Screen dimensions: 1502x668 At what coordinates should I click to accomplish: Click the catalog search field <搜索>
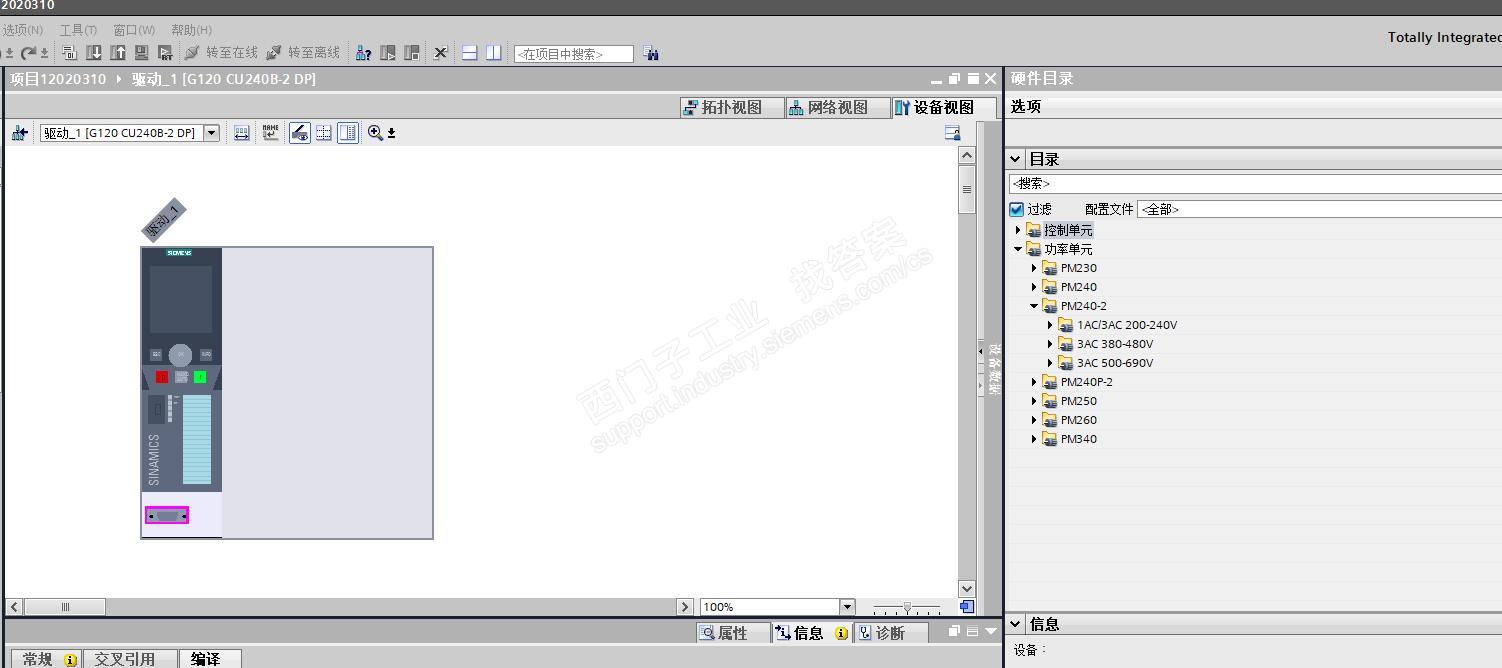pos(1255,183)
